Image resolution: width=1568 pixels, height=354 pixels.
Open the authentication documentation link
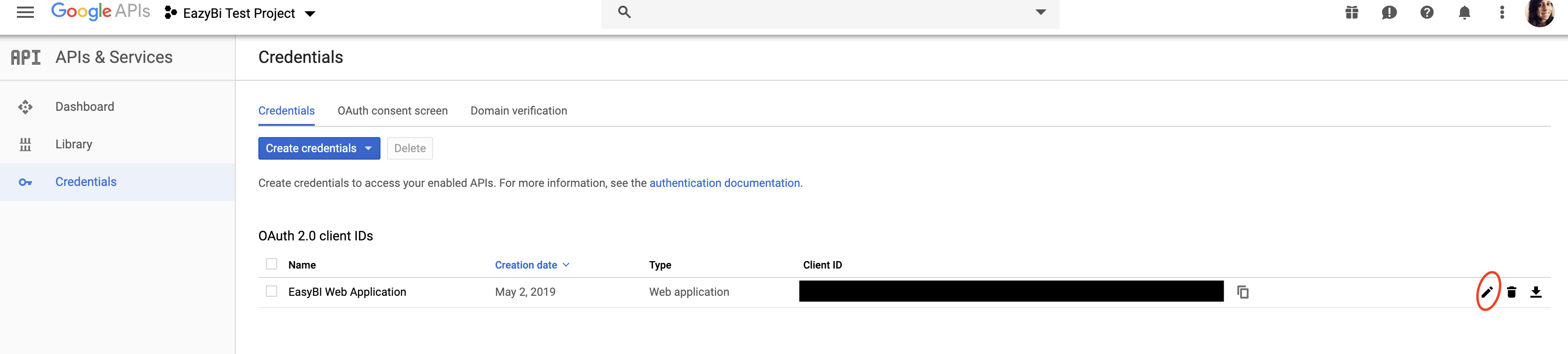(x=724, y=183)
